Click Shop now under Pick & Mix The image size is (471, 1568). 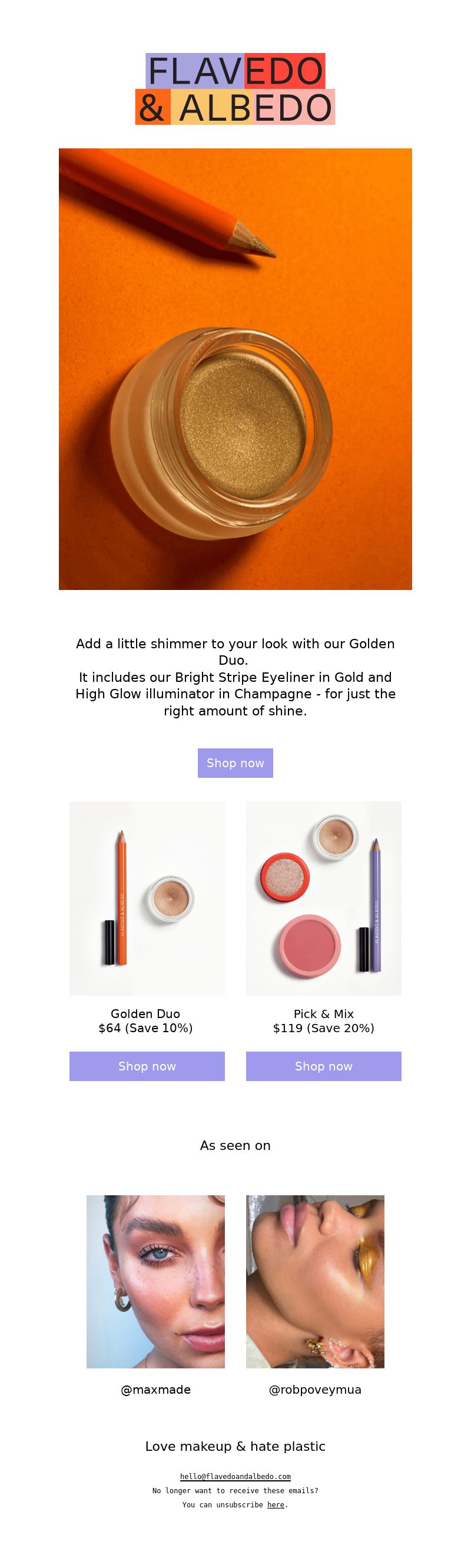(323, 1066)
